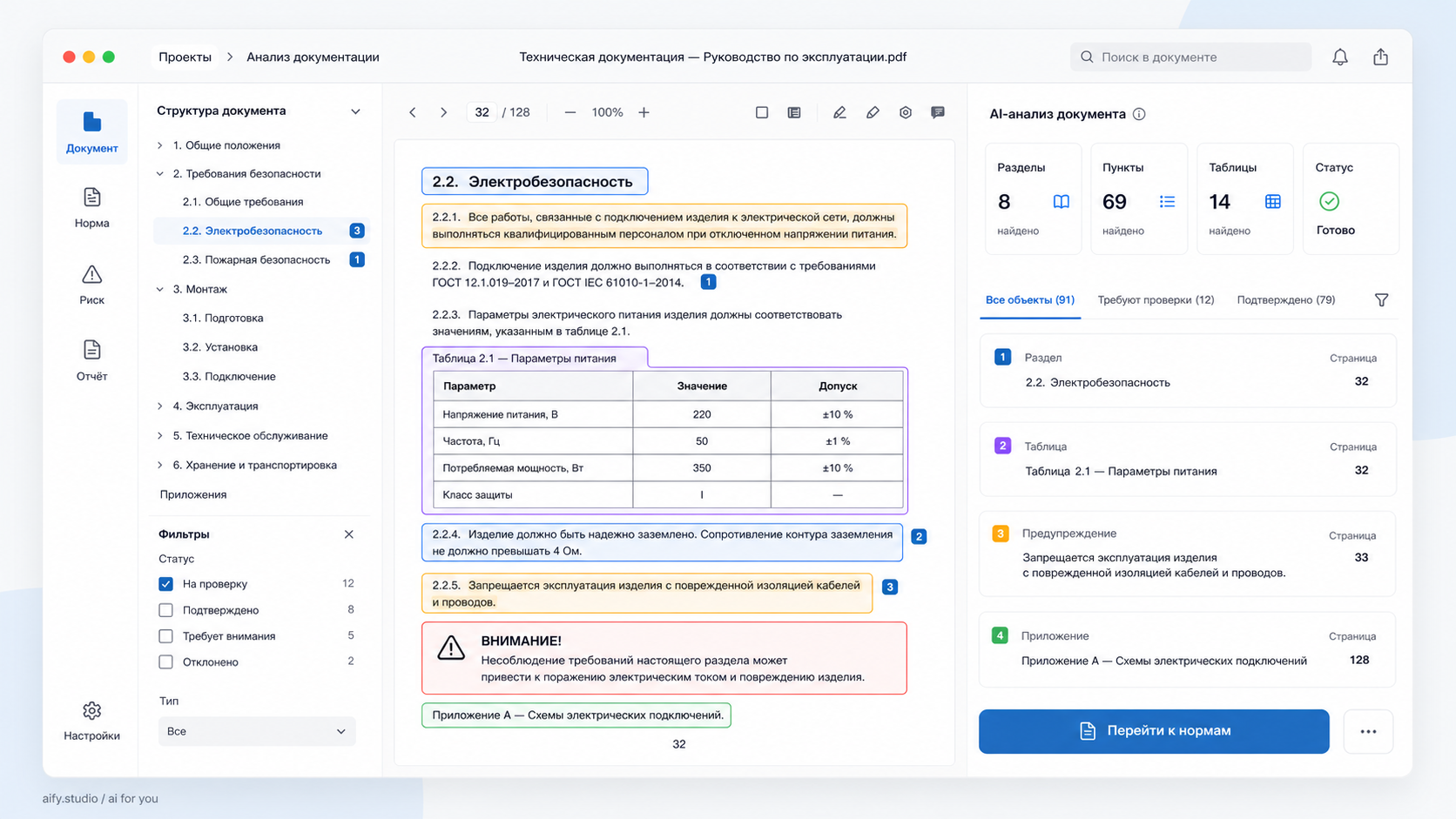Expand 6. Хранение и транспортировка node

click(x=160, y=466)
